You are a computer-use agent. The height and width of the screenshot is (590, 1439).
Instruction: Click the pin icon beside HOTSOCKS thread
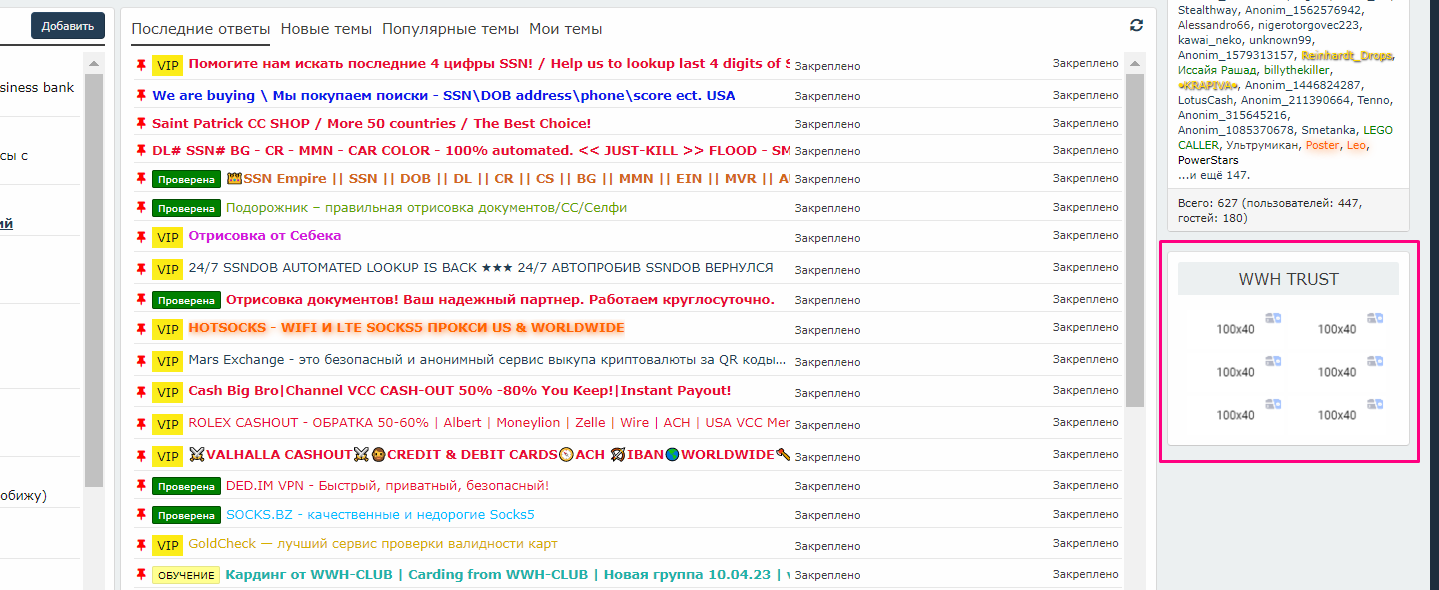pos(141,328)
